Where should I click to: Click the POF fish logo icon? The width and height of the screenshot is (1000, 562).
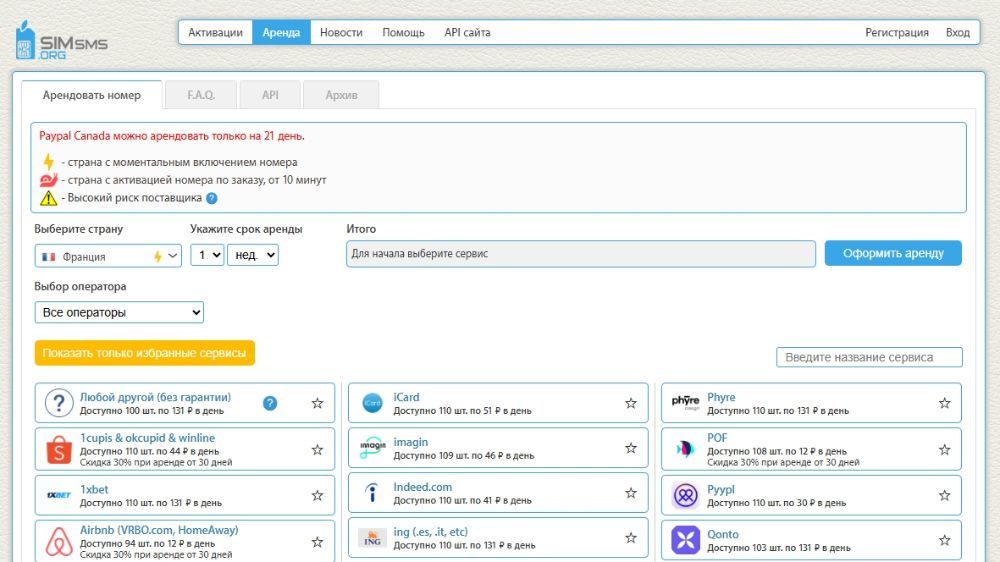click(x=686, y=449)
